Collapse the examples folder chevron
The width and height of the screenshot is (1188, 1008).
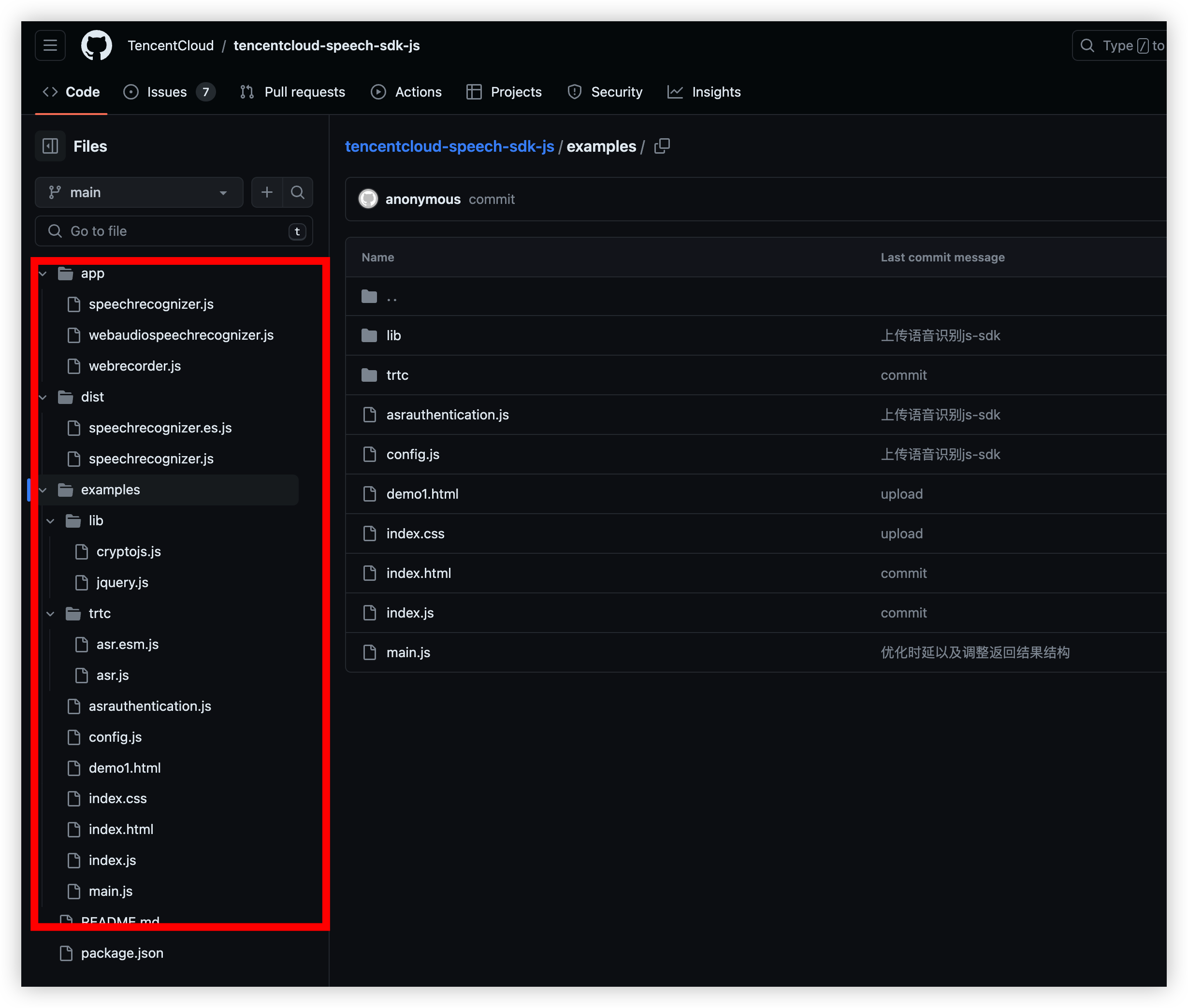[x=43, y=490]
